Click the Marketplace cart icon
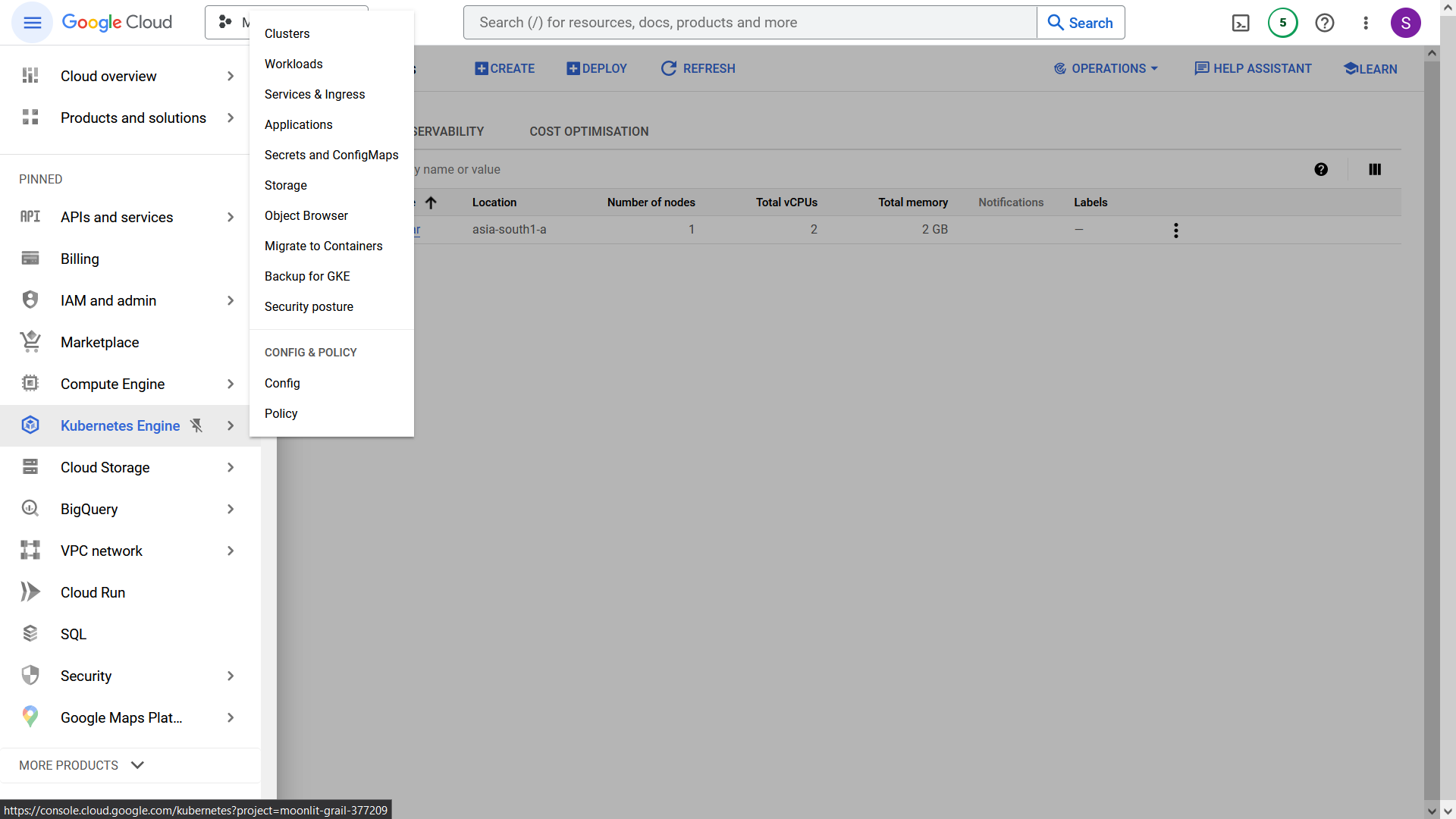The image size is (1456, 819). click(x=30, y=342)
